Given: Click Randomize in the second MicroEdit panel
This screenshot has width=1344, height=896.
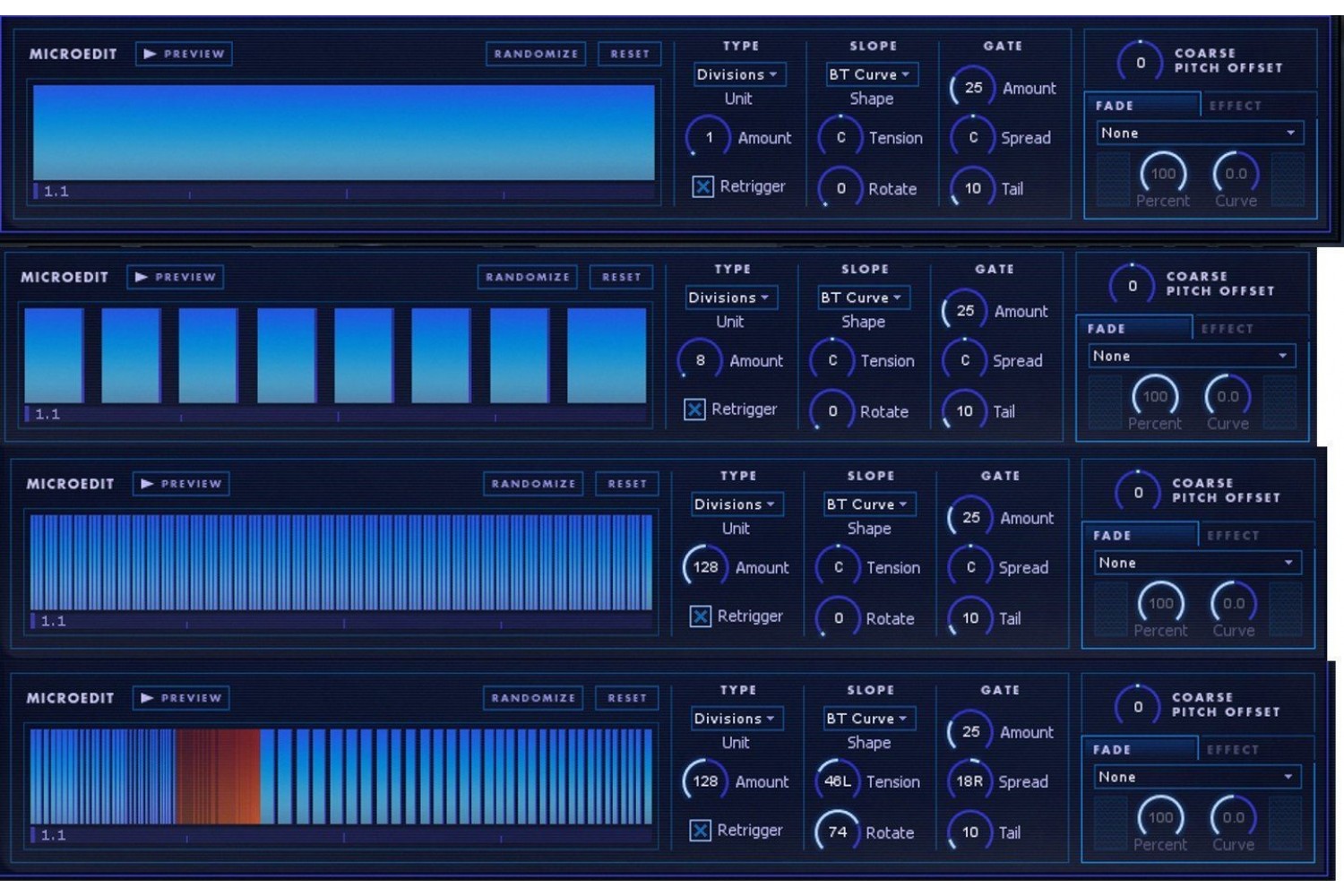Looking at the screenshot, I should tap(528, 277).
